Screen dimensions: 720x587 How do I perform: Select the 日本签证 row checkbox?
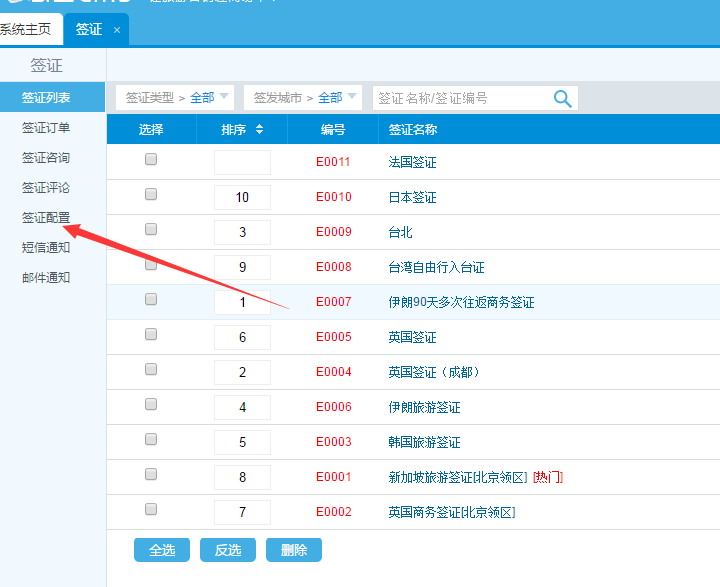151,194
